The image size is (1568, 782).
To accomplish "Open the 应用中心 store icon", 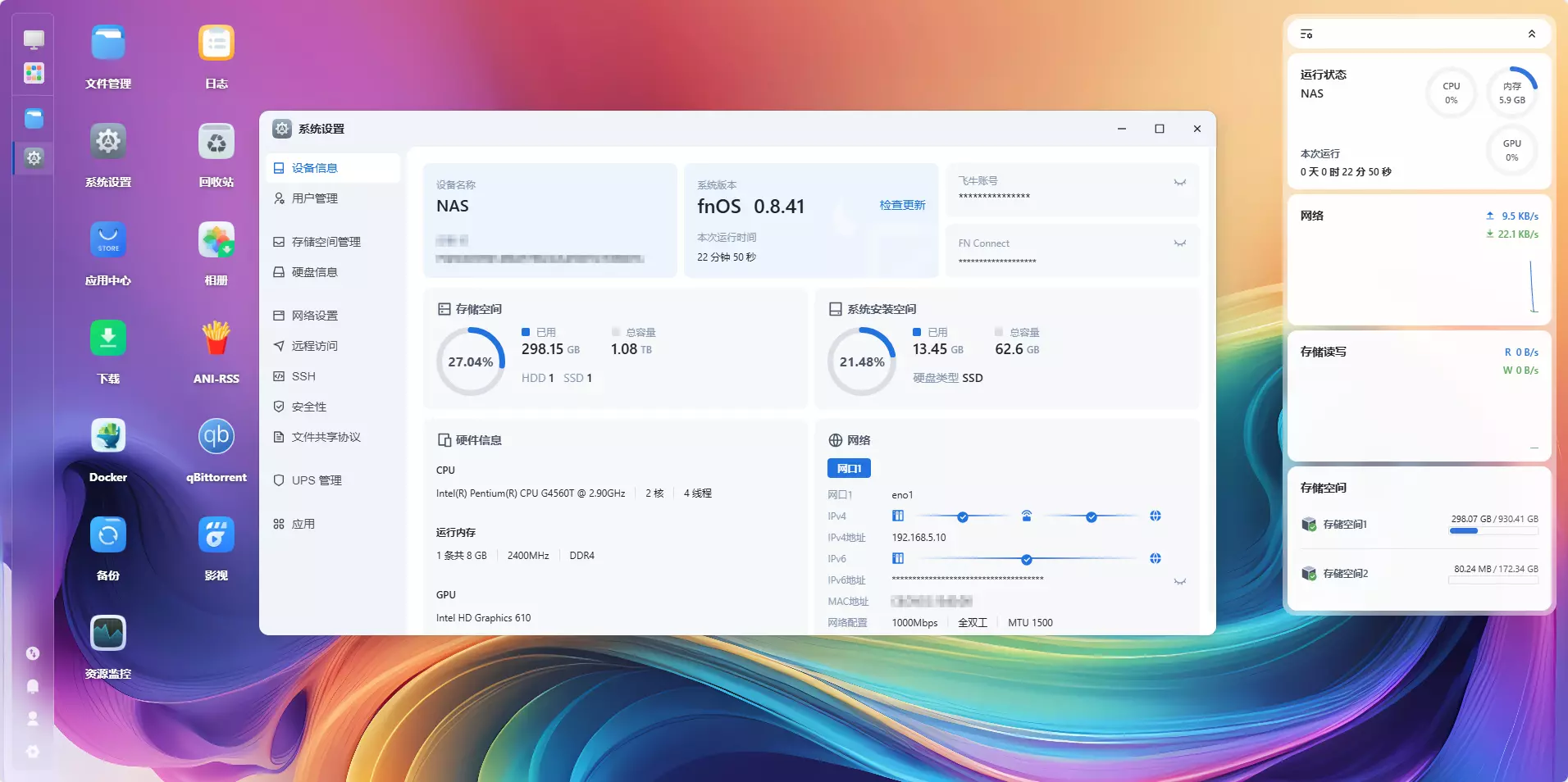I will (107, 240).
